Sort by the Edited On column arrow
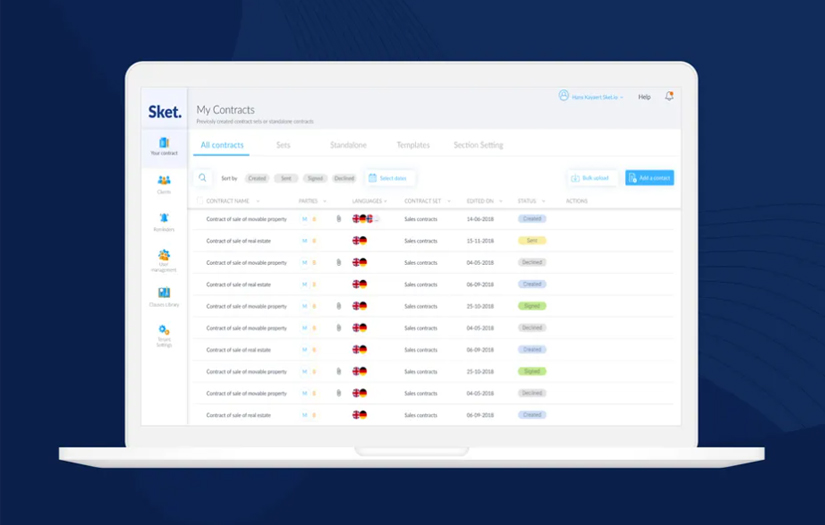825x525 pixels. point(500,201)
